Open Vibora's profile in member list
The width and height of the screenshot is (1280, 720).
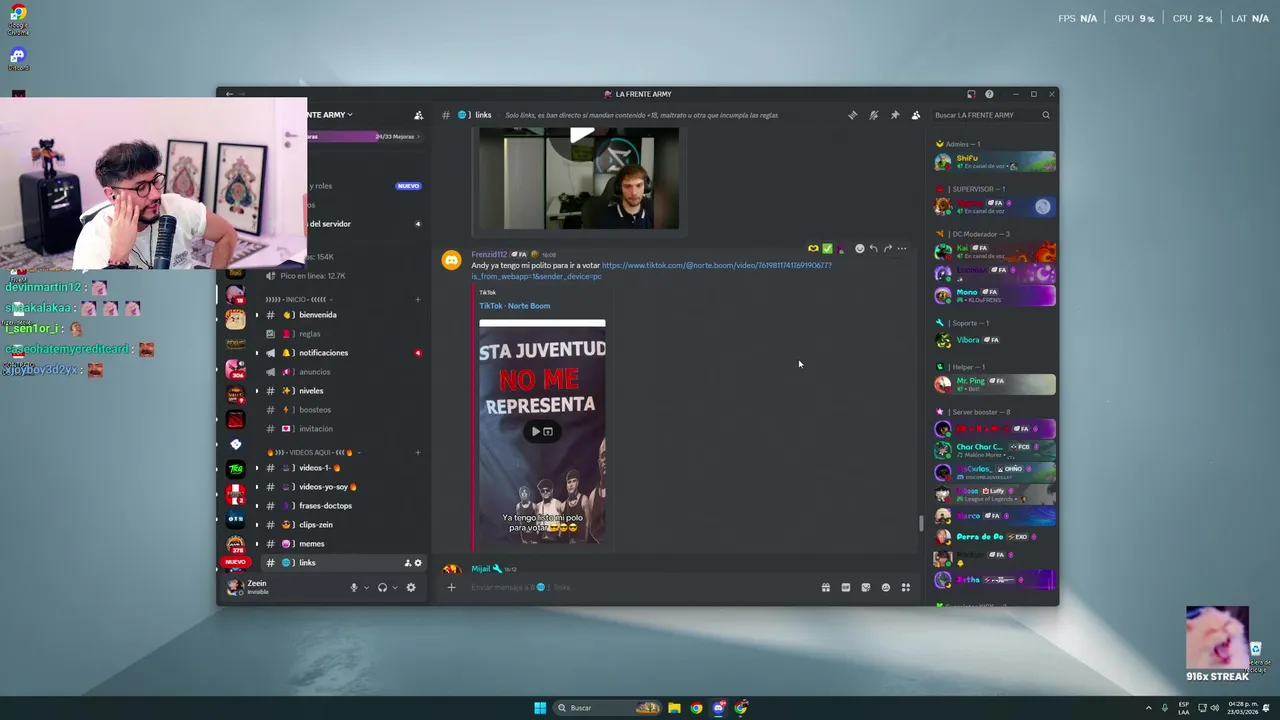pyautogui.click(x=994, y=340)
